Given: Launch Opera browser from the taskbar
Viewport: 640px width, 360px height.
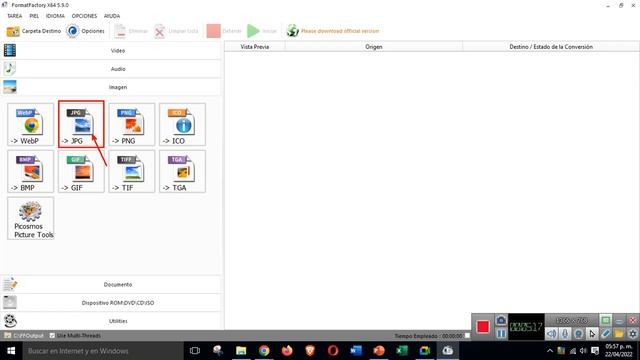Looking at the screenshot, I should pyautogui.click(x=333, y=351).
